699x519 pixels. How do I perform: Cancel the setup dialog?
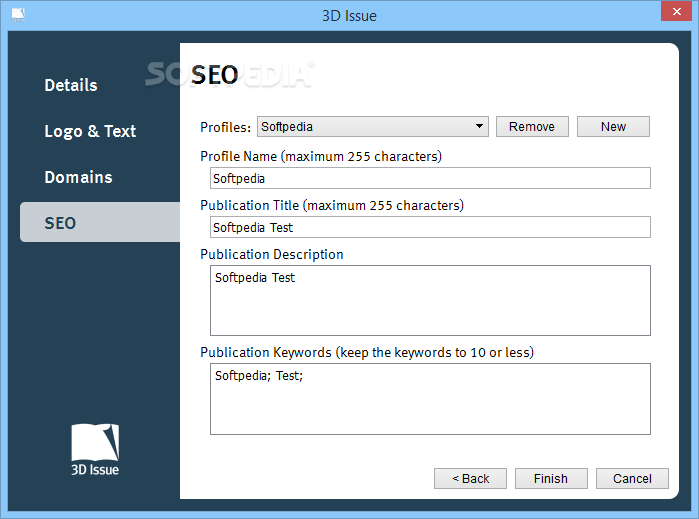[x=632, y=478]
